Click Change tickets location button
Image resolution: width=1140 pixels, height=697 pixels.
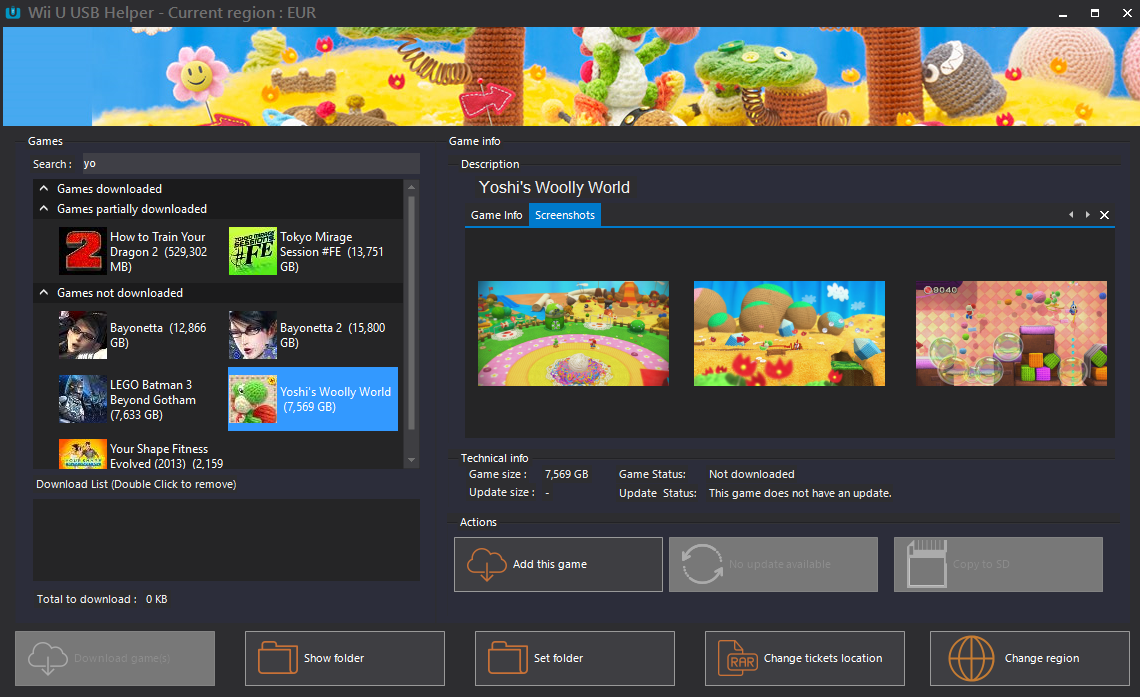[x=805, y=658]
